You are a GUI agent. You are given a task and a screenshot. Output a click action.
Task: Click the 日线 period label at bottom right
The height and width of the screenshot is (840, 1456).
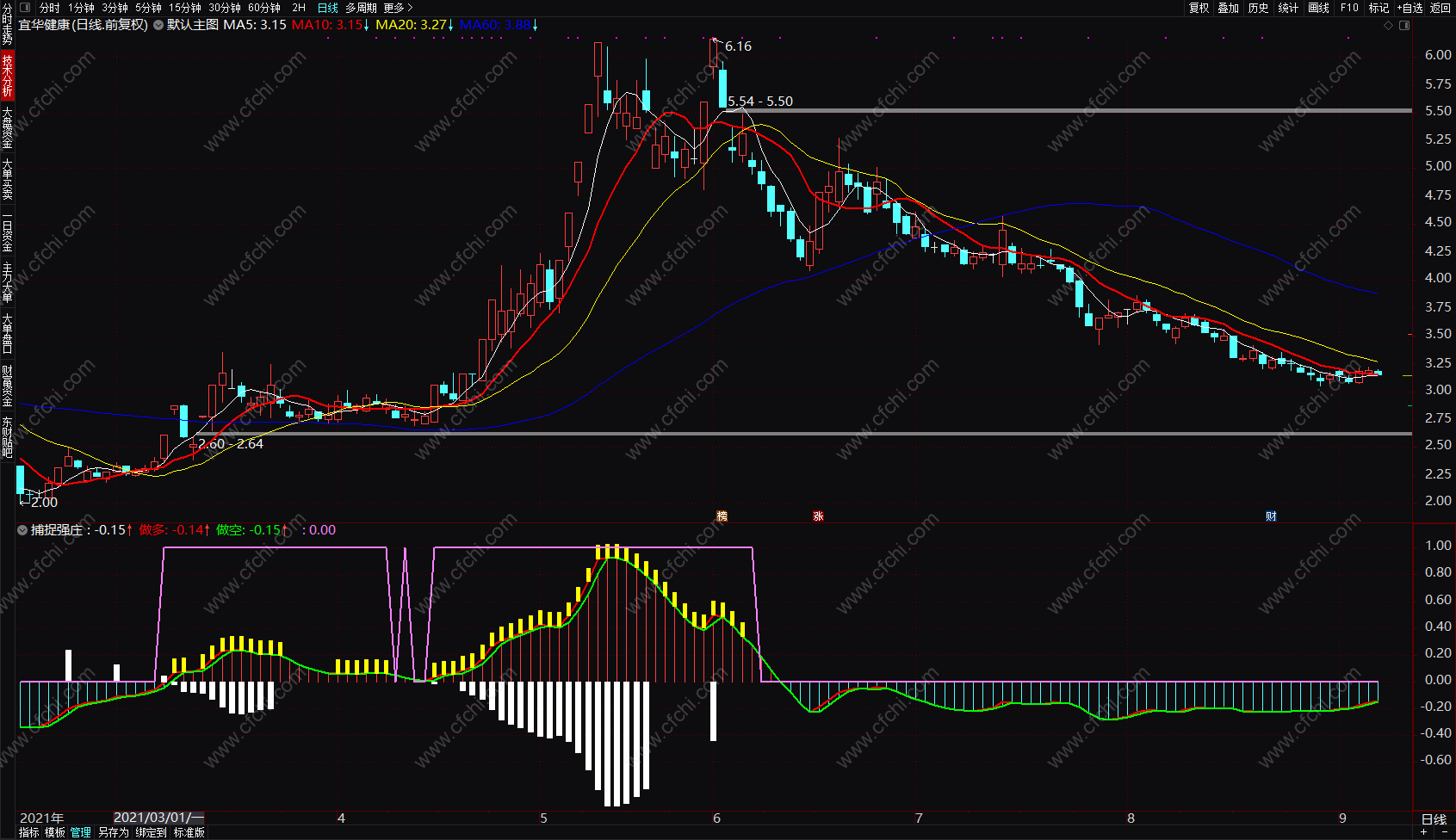tap(1434, 818)
